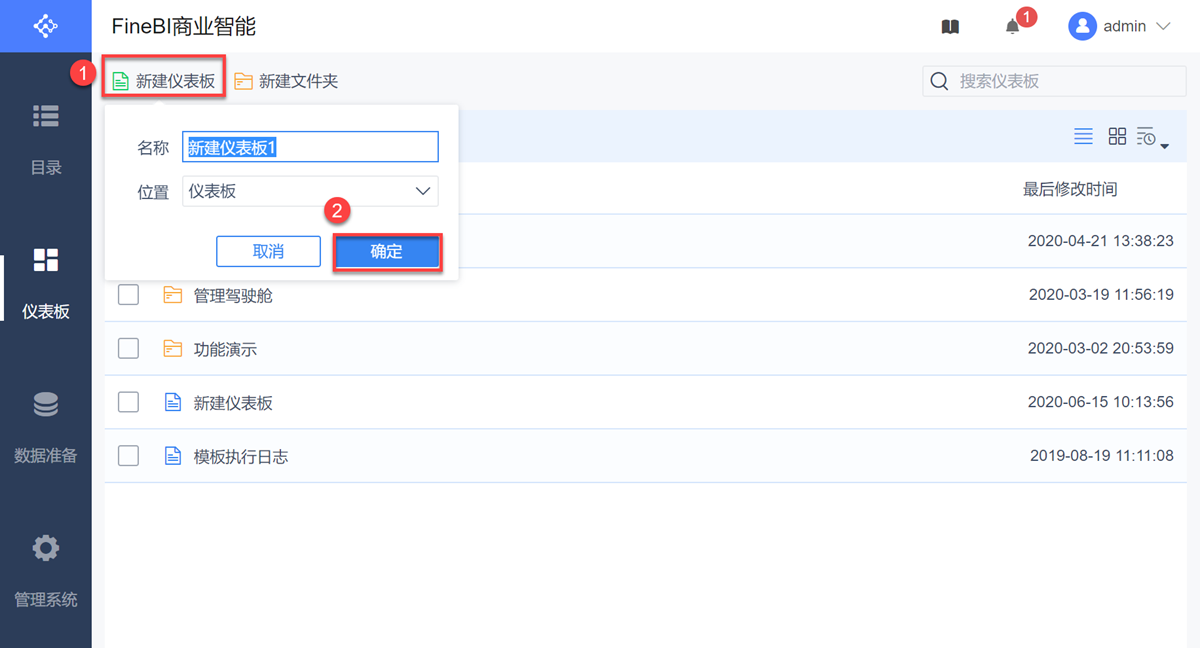
Task: Open 管理系统 settings section
Action: [x=46, y=571]
